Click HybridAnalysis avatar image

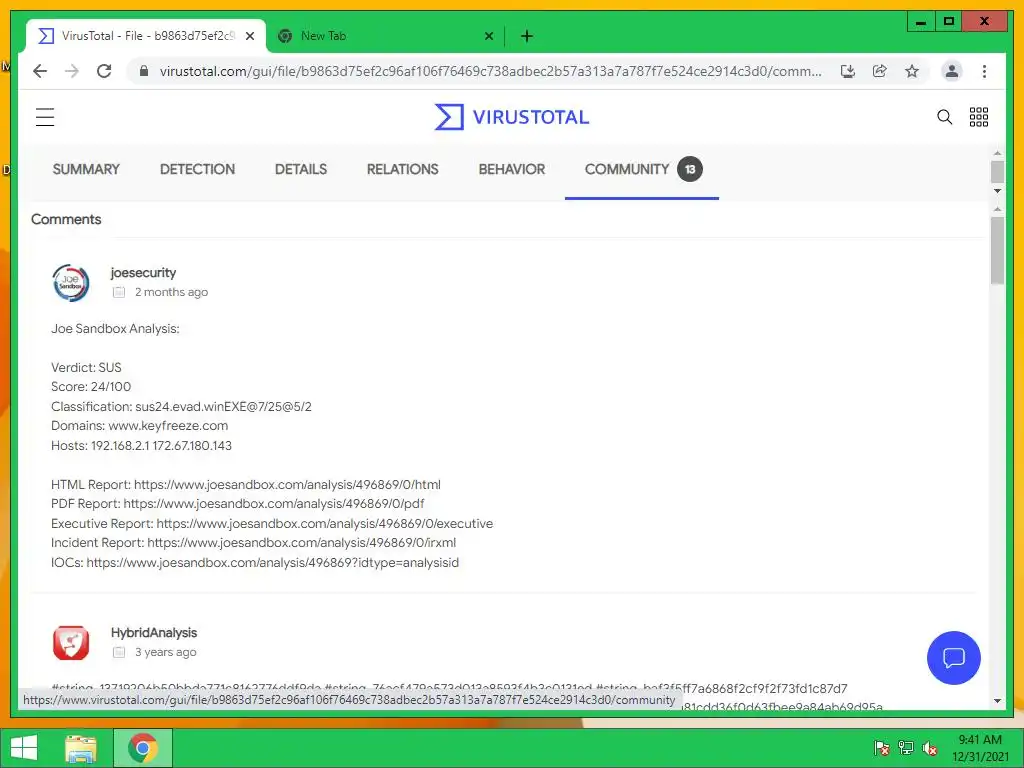coord(71,643)
